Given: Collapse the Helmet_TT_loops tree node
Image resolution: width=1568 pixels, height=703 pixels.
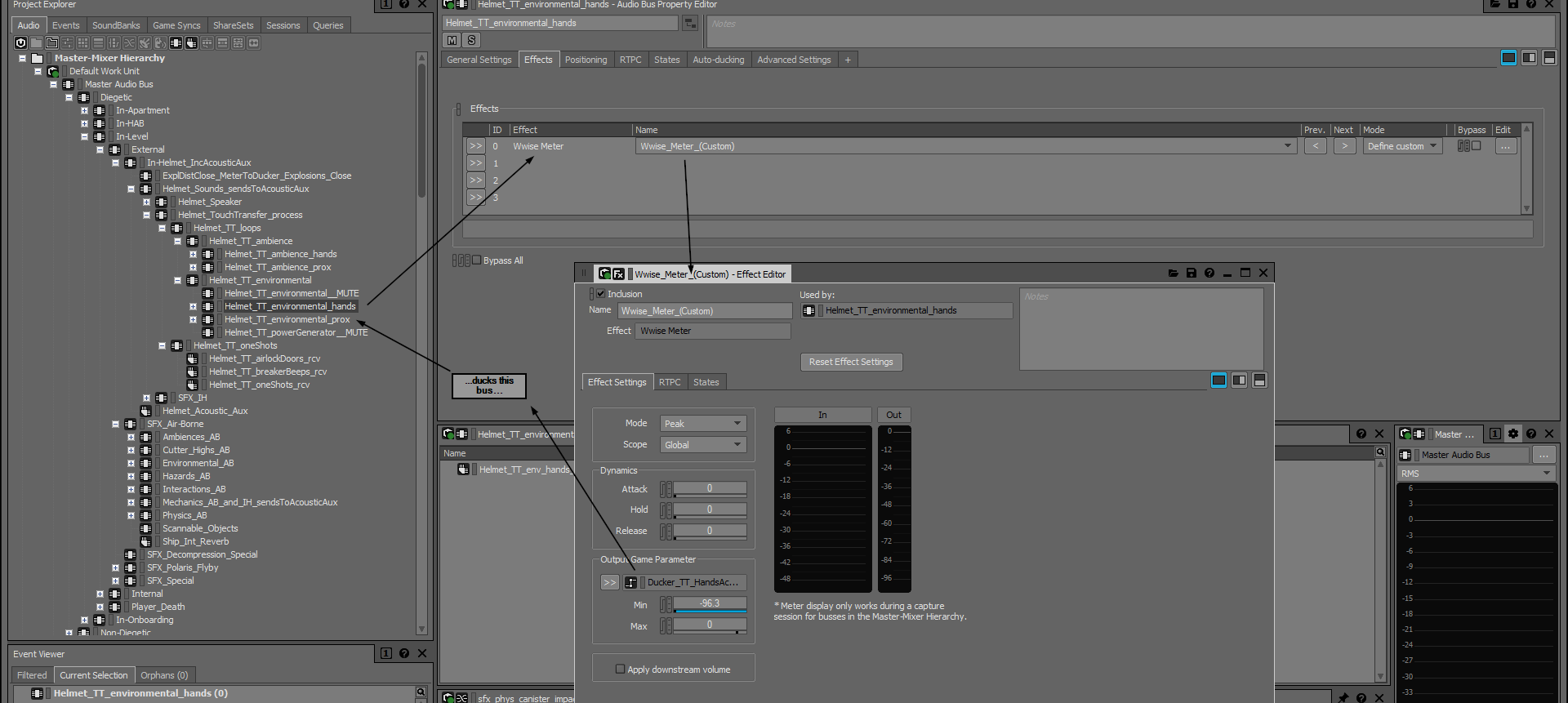Looking at the screenshot, I should point(162,228).
